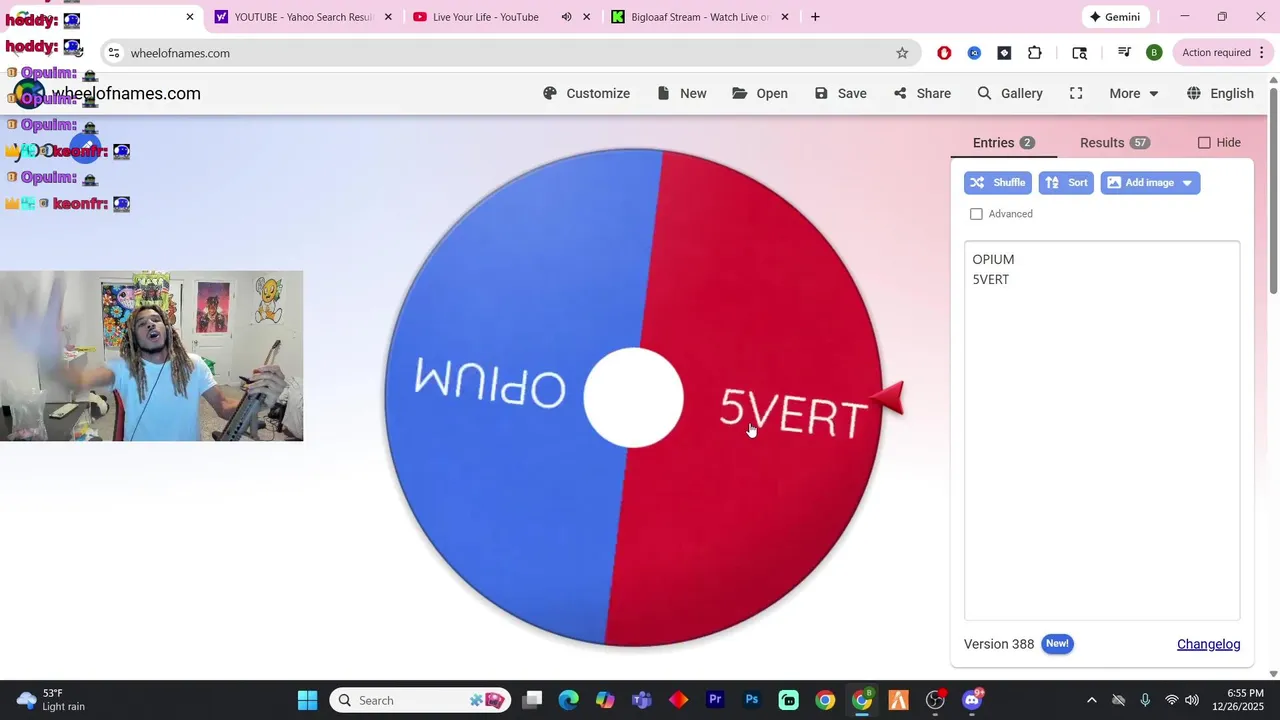1280x720 pixels.
Task: Open the Gallery search
Action: pos(1010,93)
